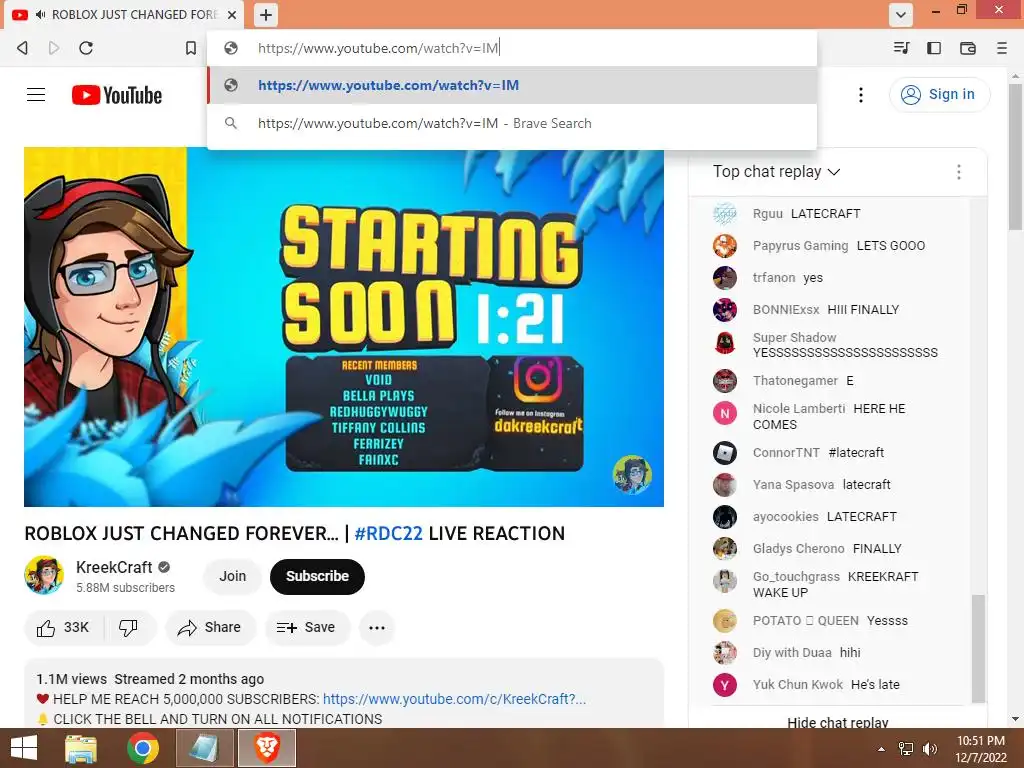Image resolution: width=1024 pixels, height=768 pixels.
Task: Click the channel watermark in the video corner
Action: point(632,475)
